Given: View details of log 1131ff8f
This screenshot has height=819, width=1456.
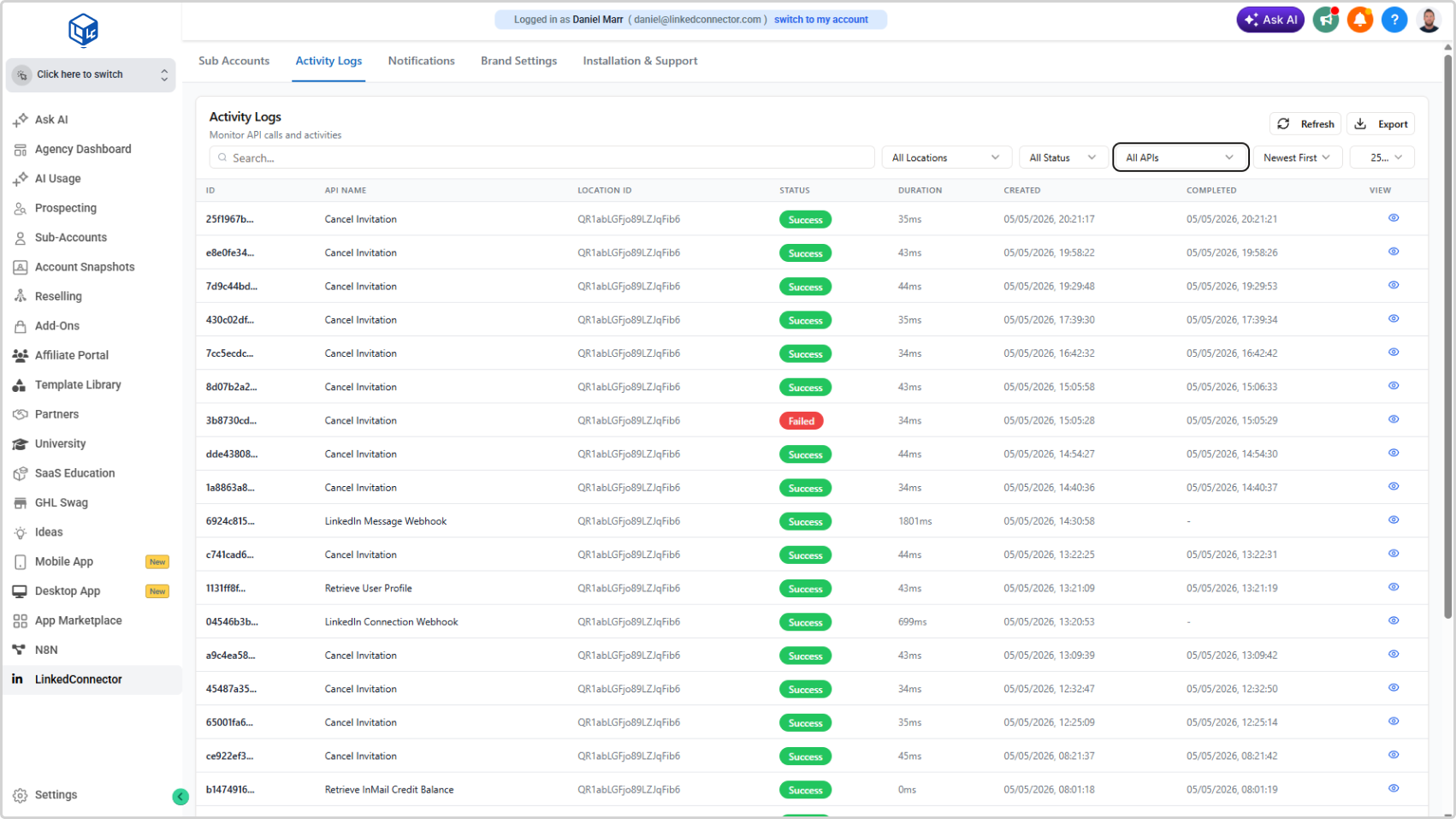Looking at the screenshot, I should pos(1394,587).
